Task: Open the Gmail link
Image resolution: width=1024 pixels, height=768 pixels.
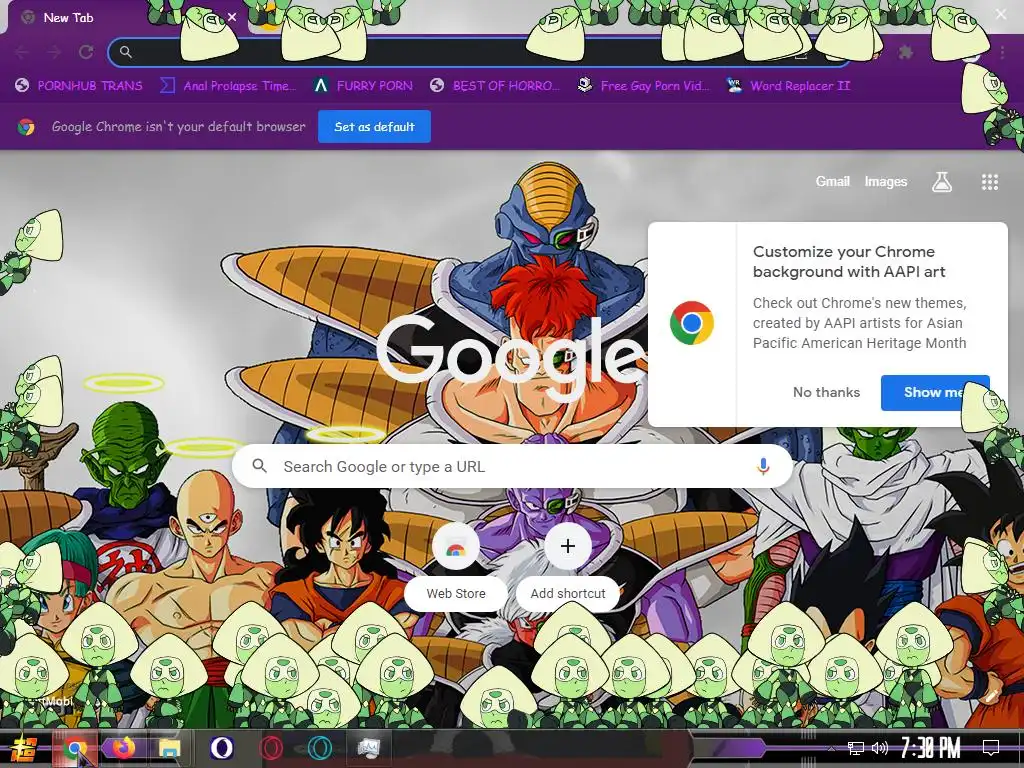Action: pos(832,182)
